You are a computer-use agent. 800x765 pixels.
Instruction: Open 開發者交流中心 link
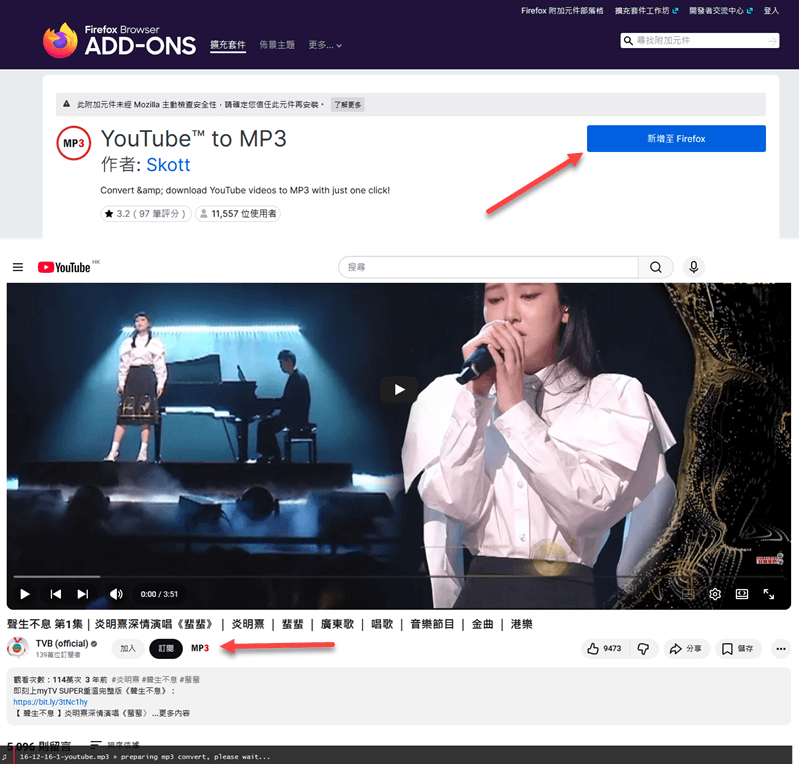point(720,11)
